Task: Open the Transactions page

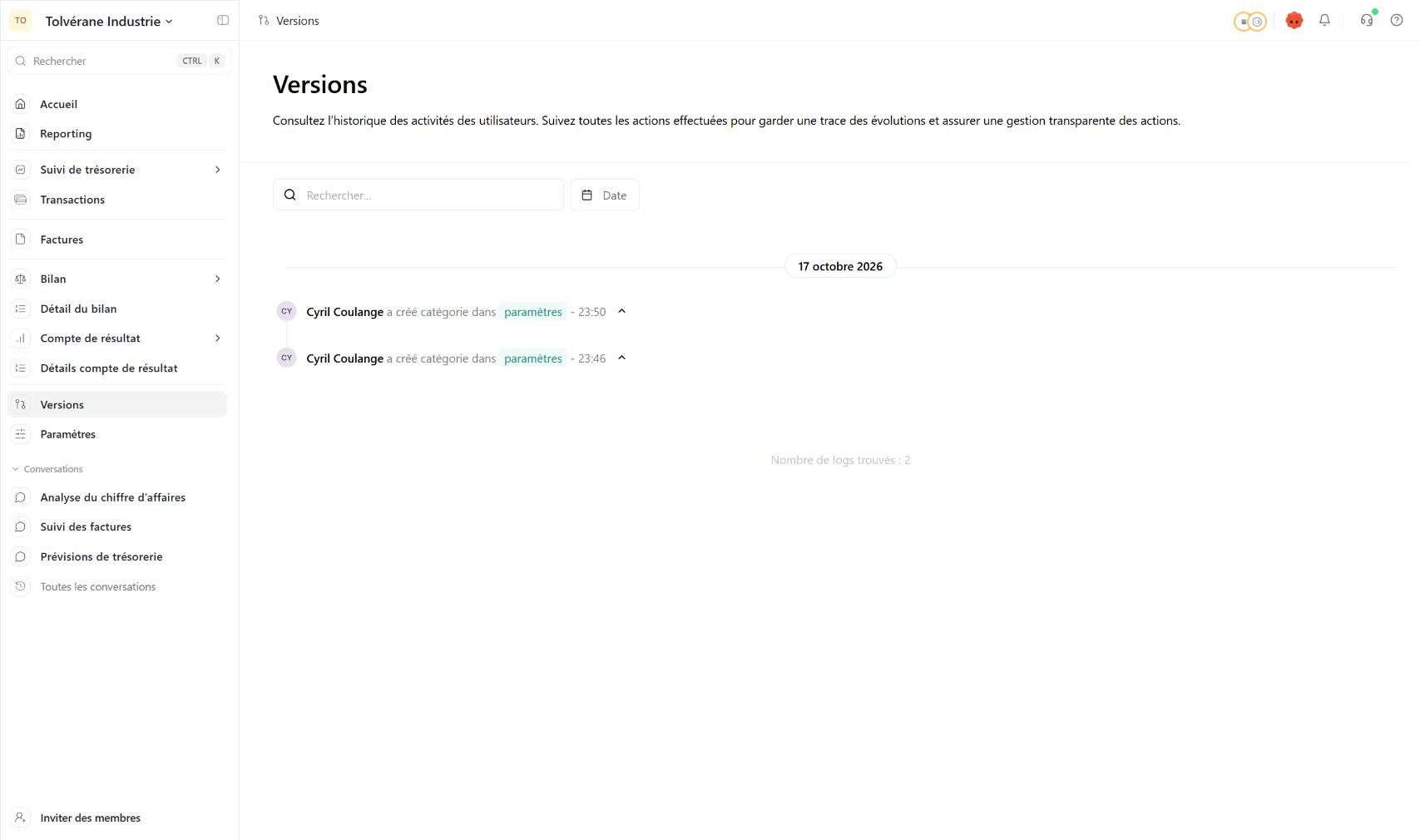Action: point(117,200)
